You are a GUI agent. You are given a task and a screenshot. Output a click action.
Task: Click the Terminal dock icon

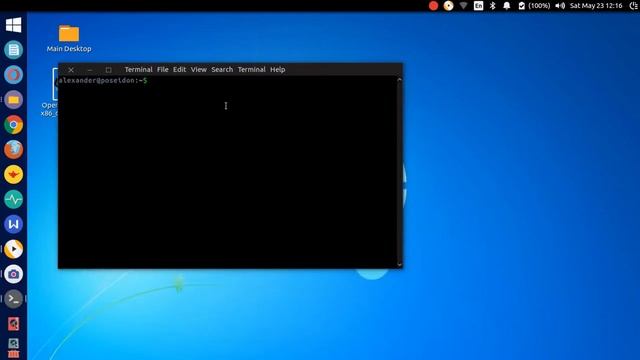13,299
